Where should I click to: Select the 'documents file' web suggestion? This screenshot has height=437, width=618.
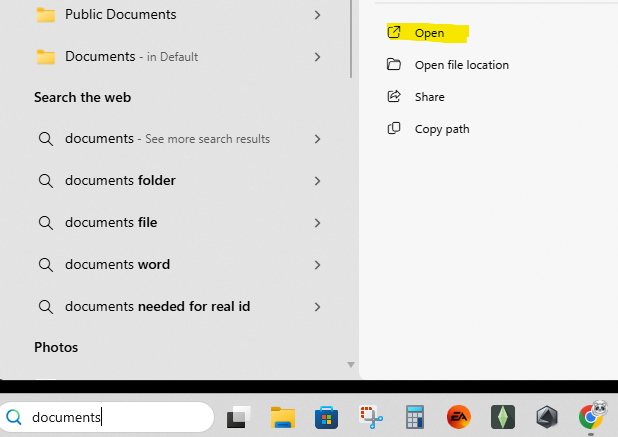pos(111,223)
